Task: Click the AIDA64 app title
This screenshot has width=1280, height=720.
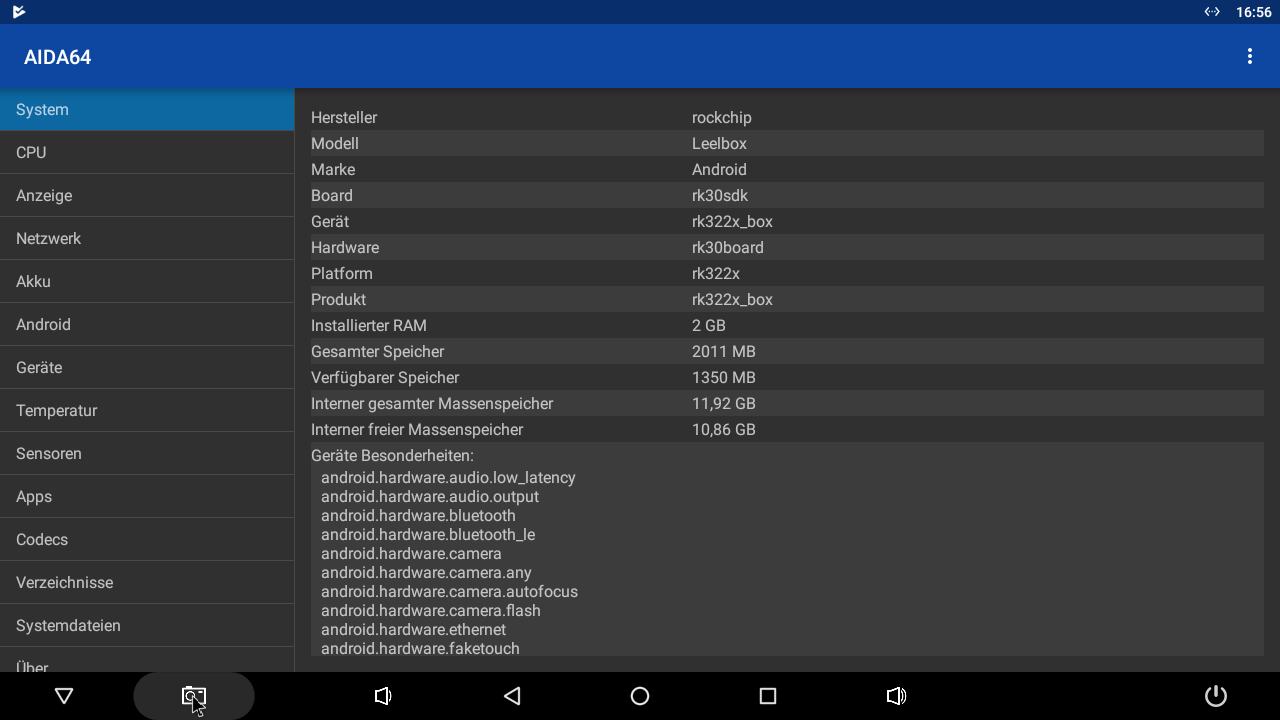Action: tap(57, 57)
